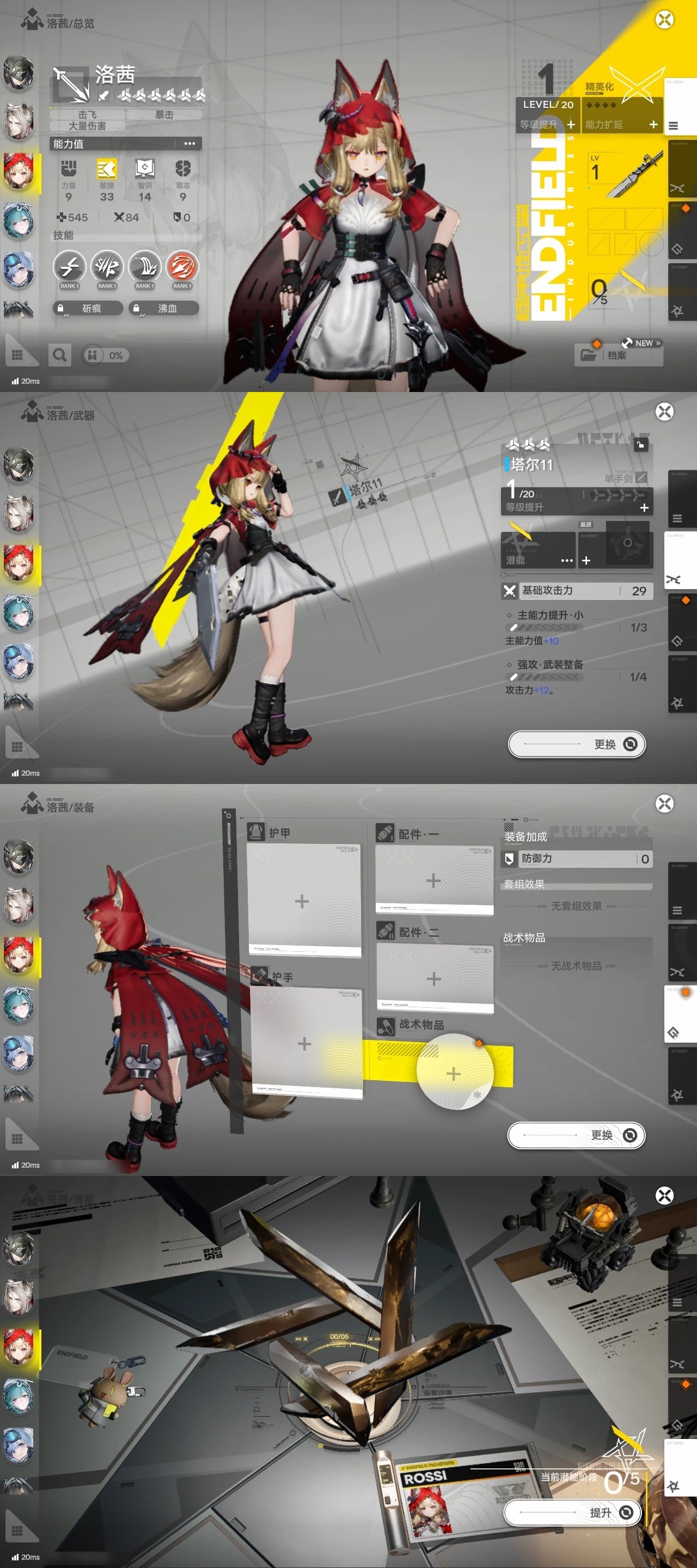This screenshot has height=1568, width=697.
Task: Open the 档案 folder icon
Action: tap(589, 355)
